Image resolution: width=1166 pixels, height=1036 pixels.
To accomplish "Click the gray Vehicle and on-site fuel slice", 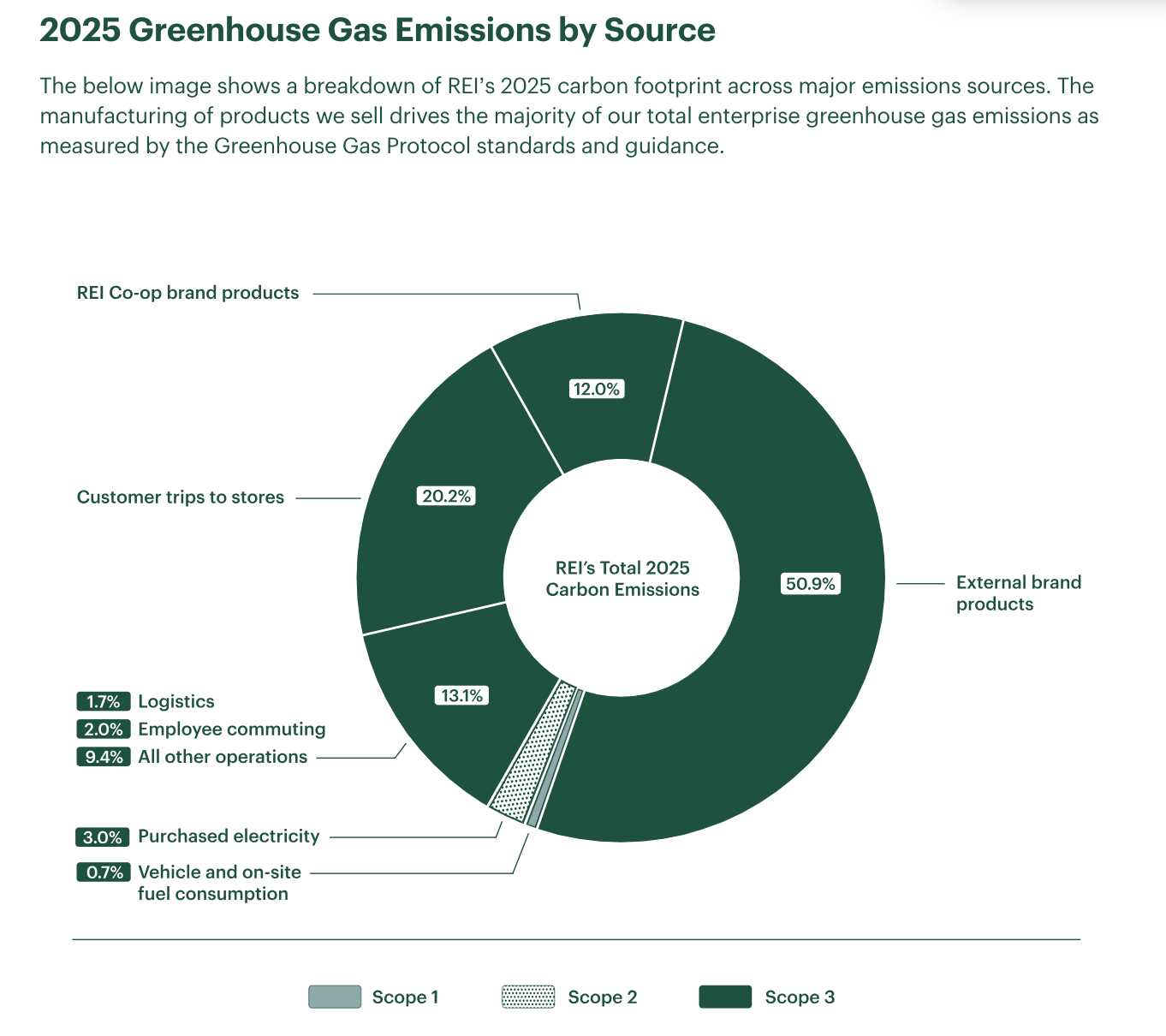I will tap(555, 759).
